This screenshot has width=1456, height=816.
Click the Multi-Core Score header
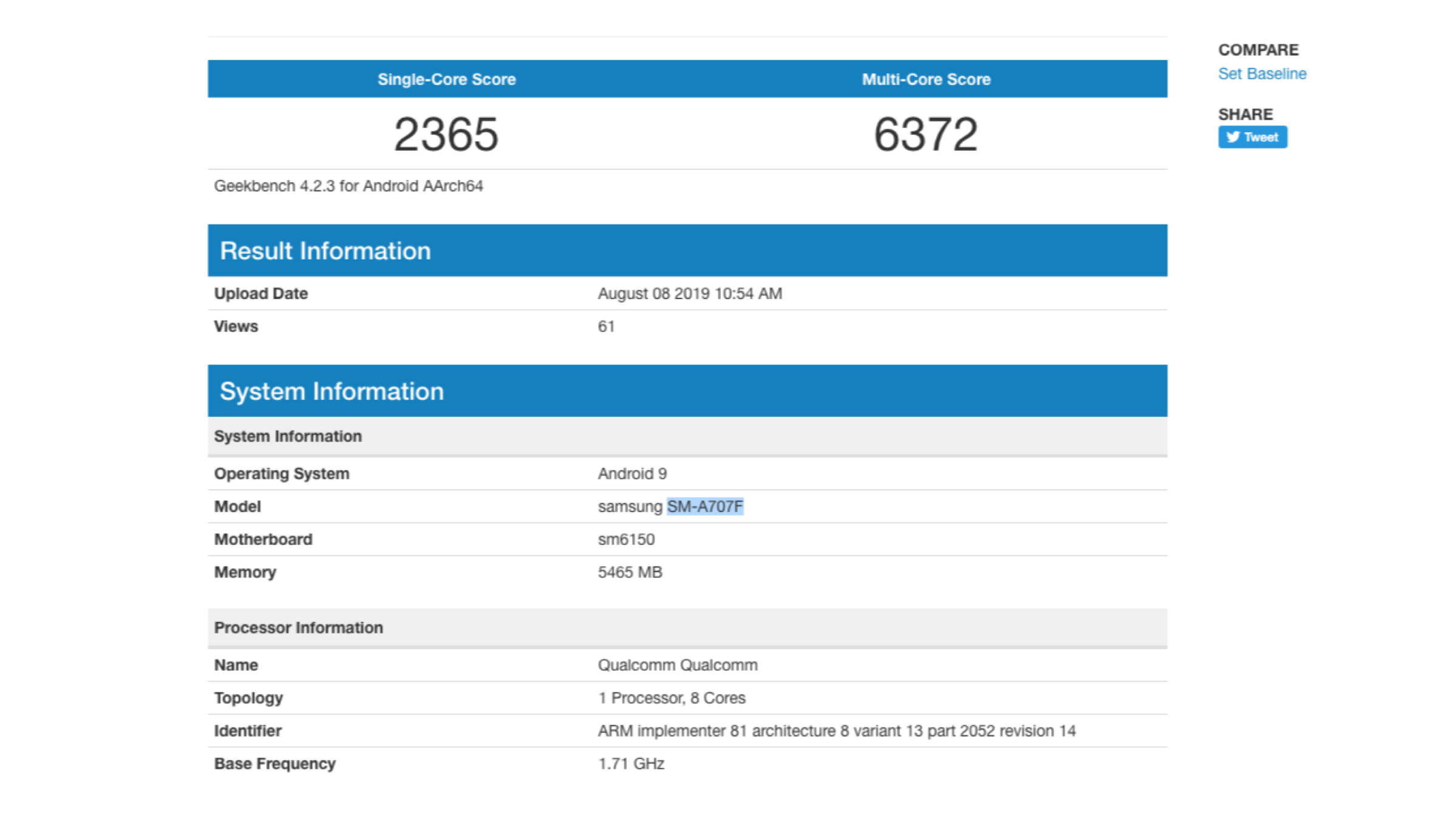click(926, 79)
